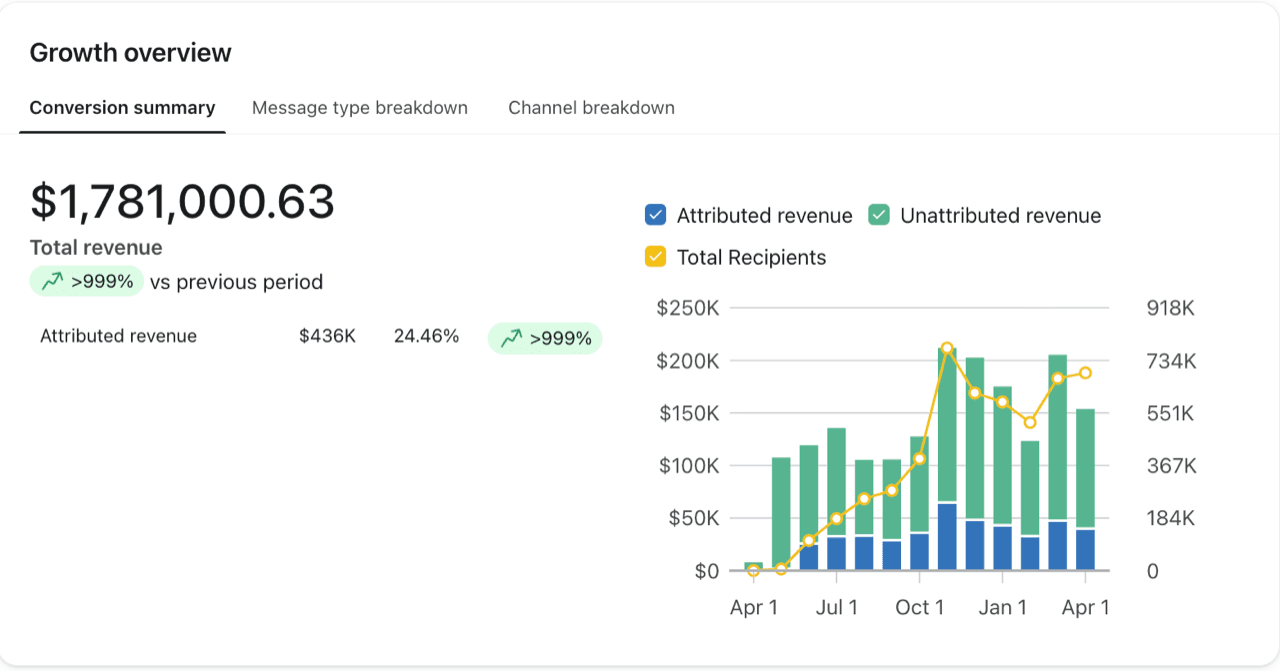
Task: Open the Message type breakdown tab
Action: click(x=360, y=108)
